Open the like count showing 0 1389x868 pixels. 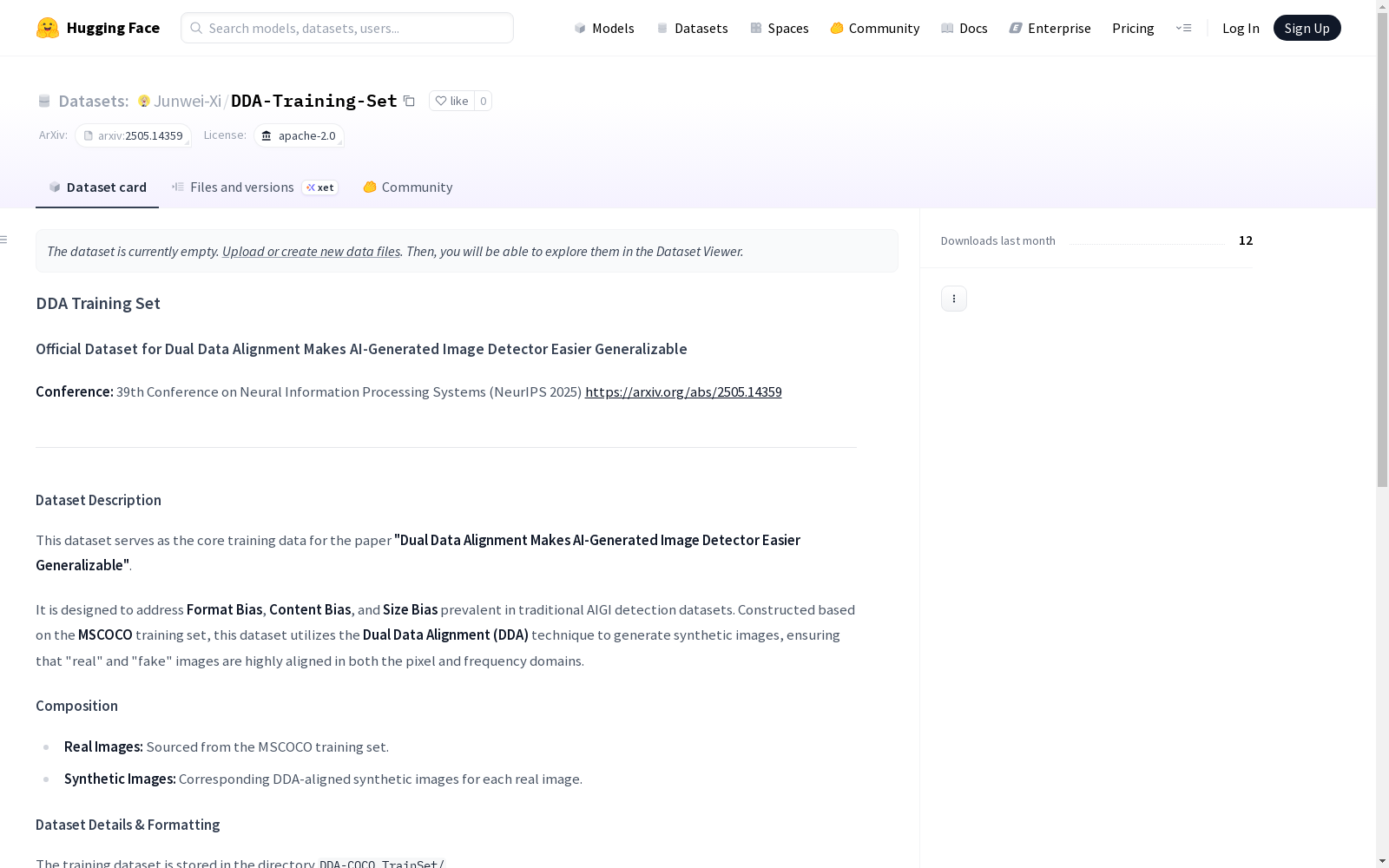coord(484,101)
